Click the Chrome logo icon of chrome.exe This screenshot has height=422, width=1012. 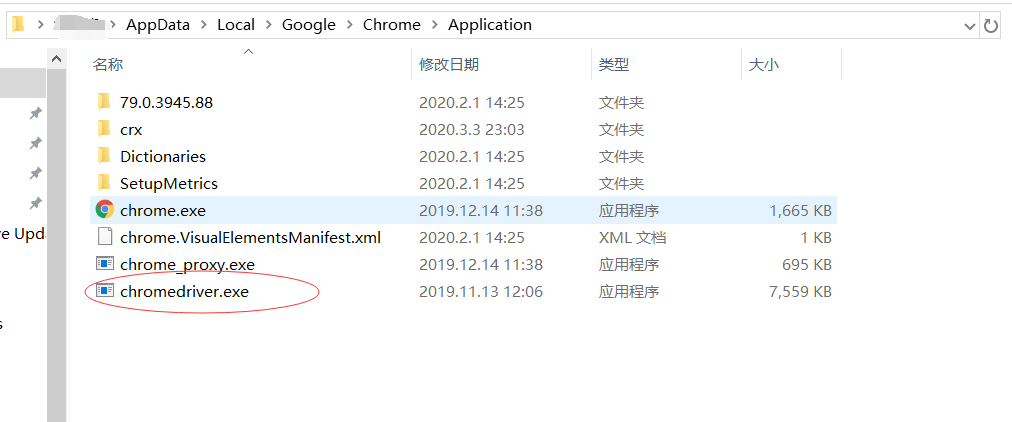click(105, 210)
